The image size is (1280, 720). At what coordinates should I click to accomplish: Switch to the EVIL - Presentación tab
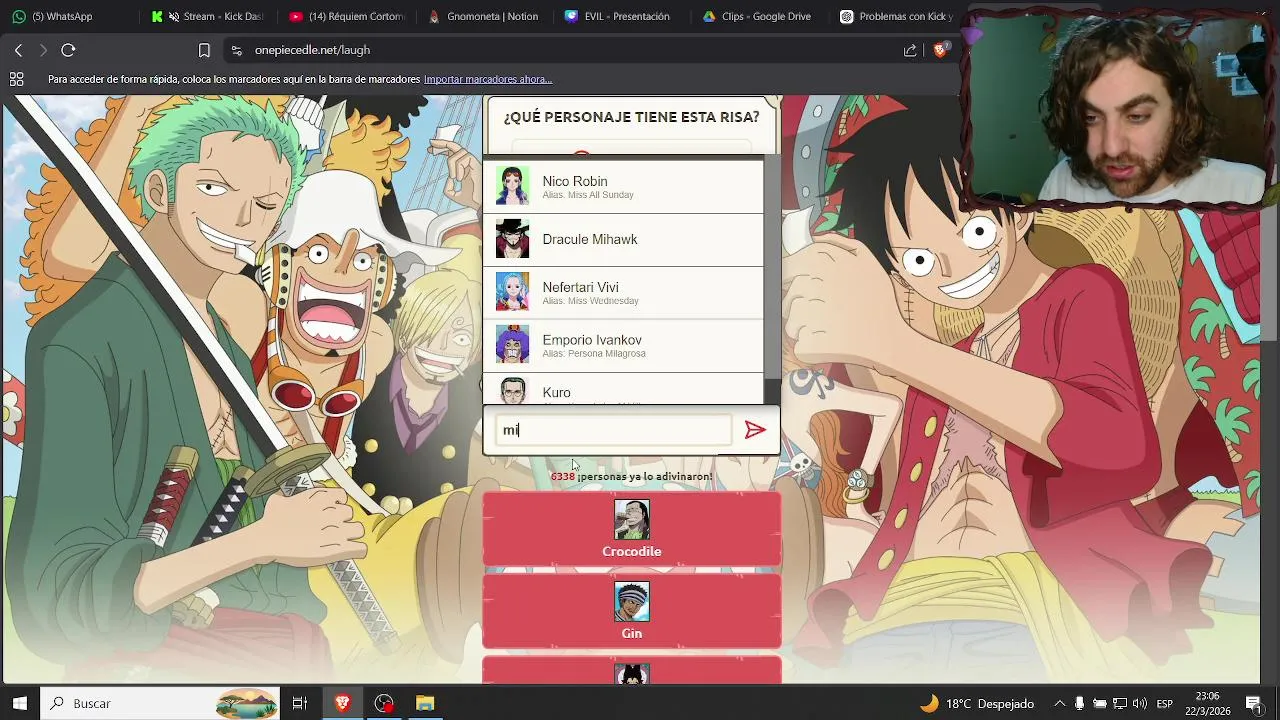click(620, 16)
